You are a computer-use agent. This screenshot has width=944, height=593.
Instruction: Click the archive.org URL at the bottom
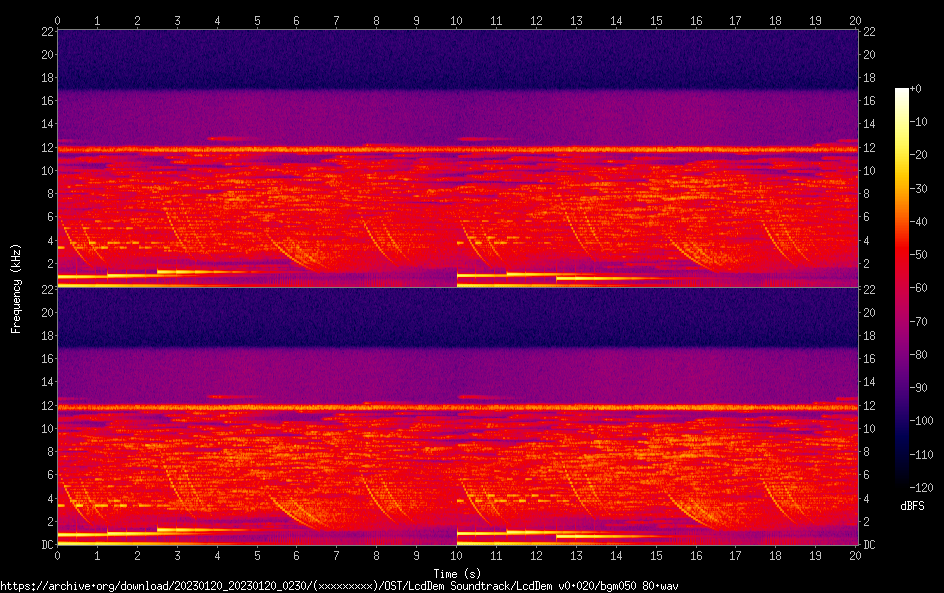click(340, 586)
